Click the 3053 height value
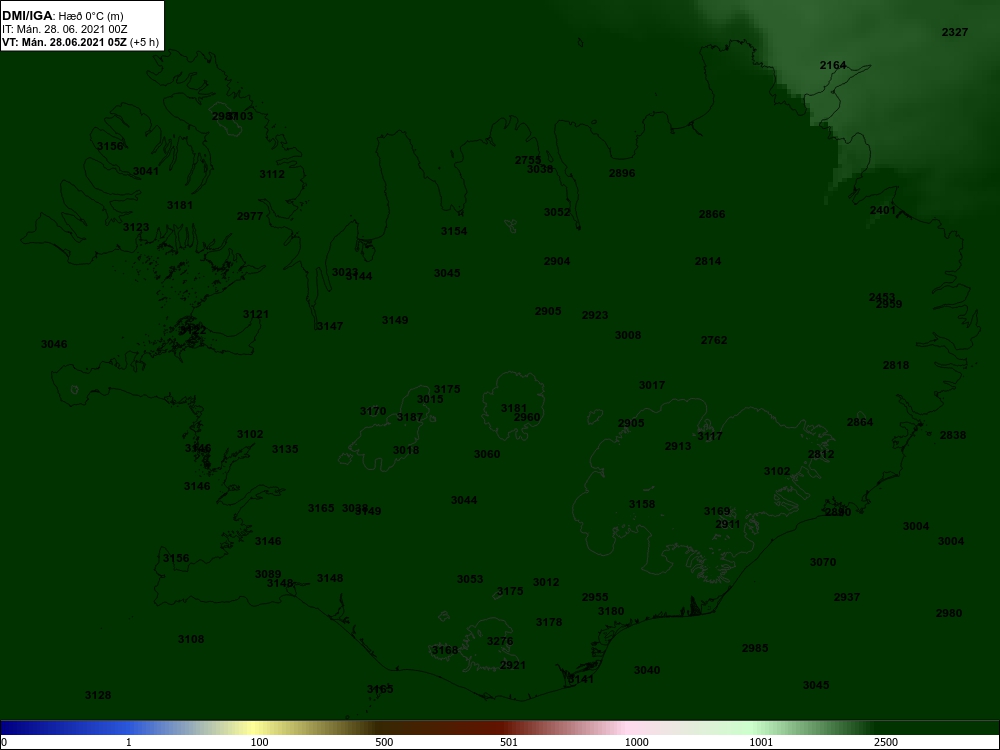Screen dimensions: 1000x750 tap(470, 579)
